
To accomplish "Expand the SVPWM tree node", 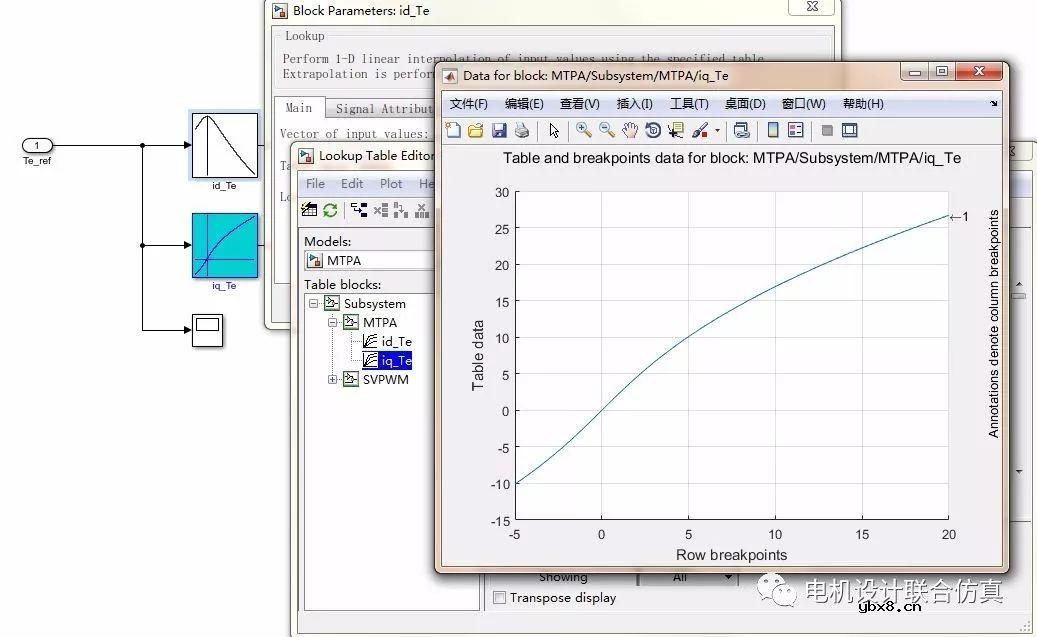I will [x=333, y=379].
